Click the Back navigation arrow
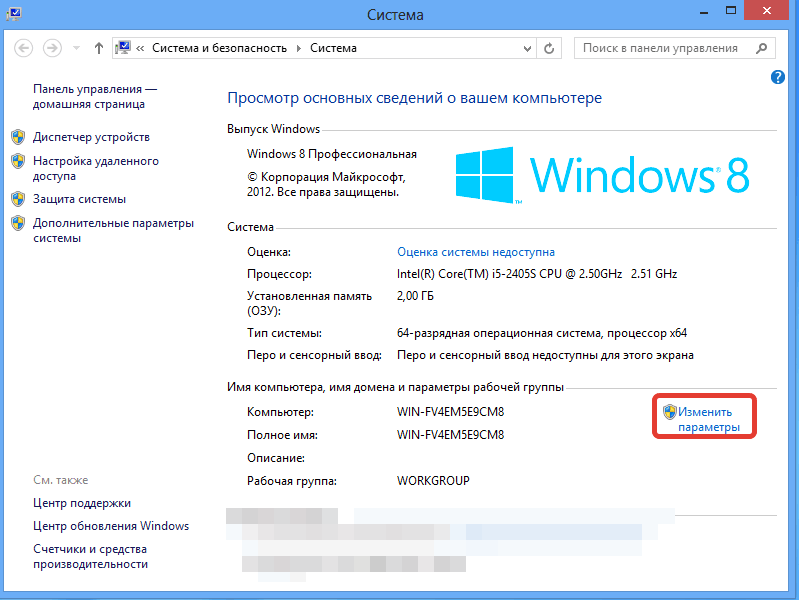The width and height of the screenshot is (799, 600). [23, 48]
